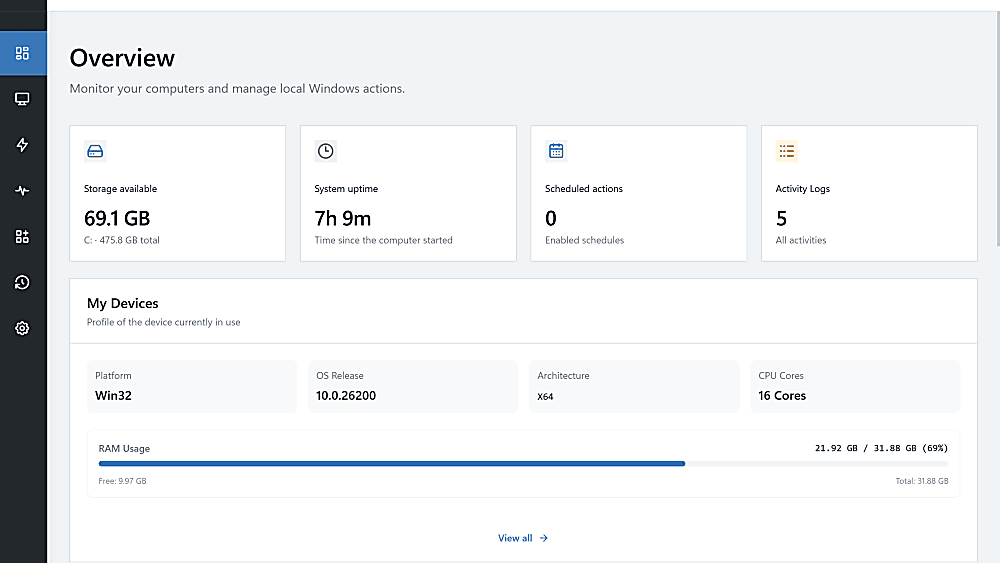The image size is (1000, 563).
Task: Open the System uptime card
Action: click(408, 193)
